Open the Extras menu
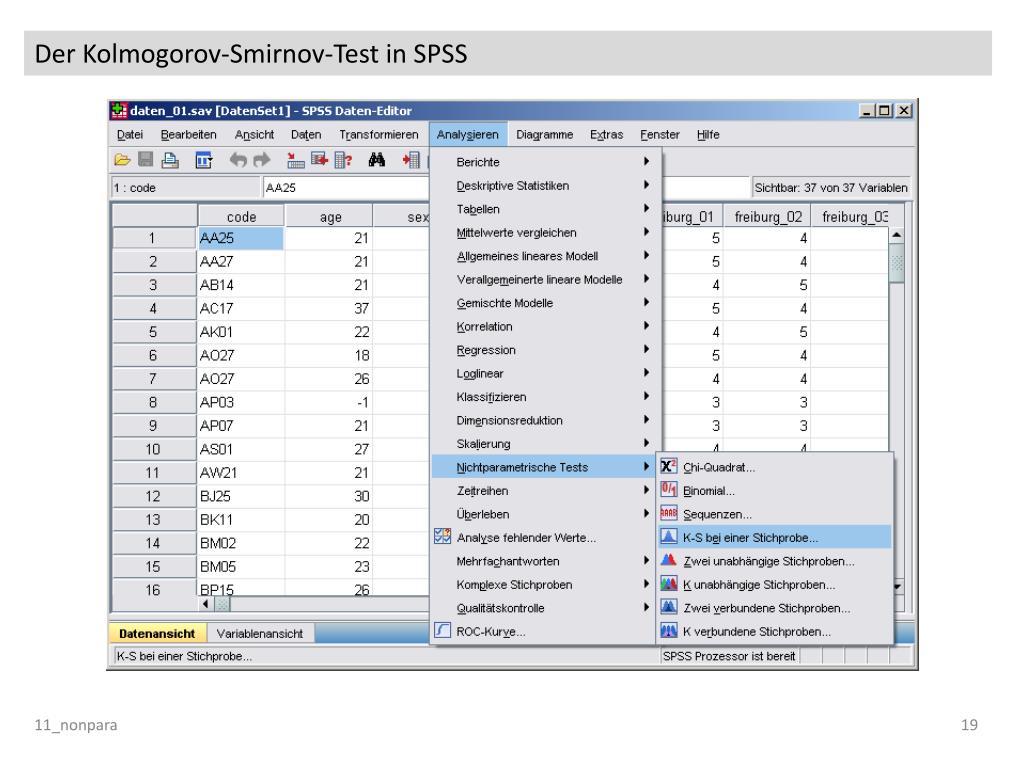The height and width of the screenshot is (768, 1024). 606,135
